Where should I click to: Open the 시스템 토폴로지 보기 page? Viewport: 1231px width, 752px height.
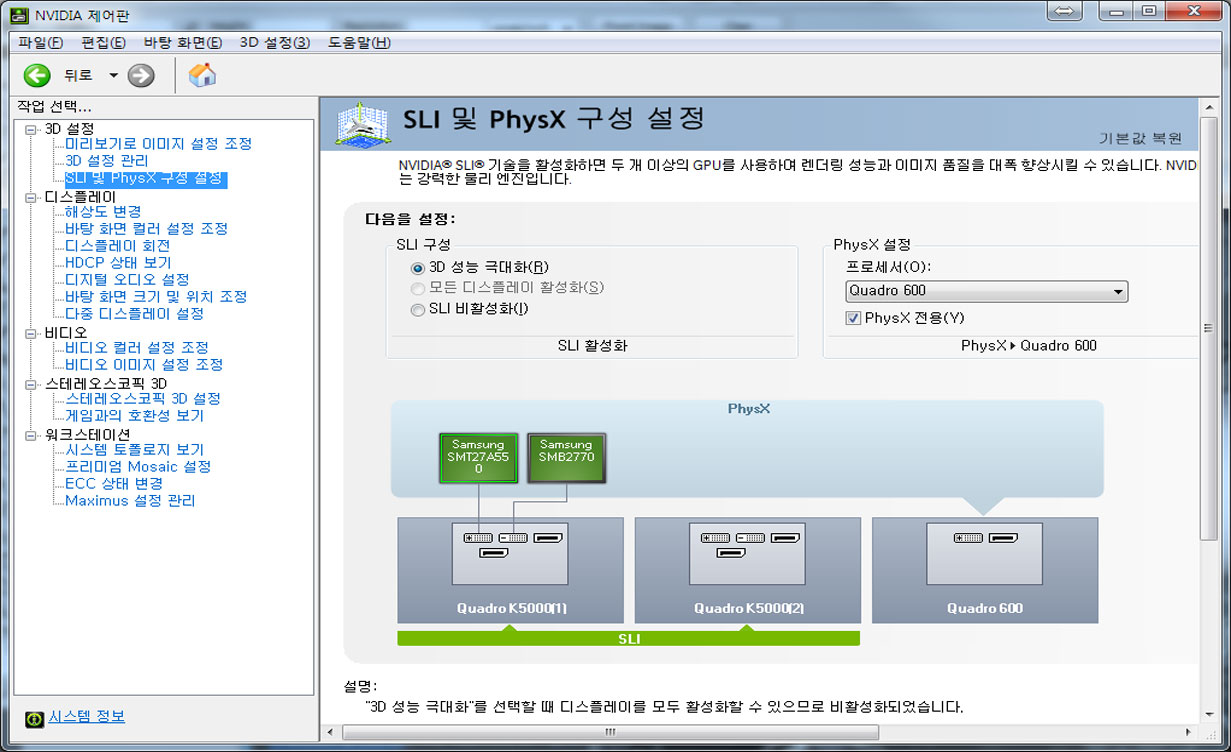tap(134, 450)
